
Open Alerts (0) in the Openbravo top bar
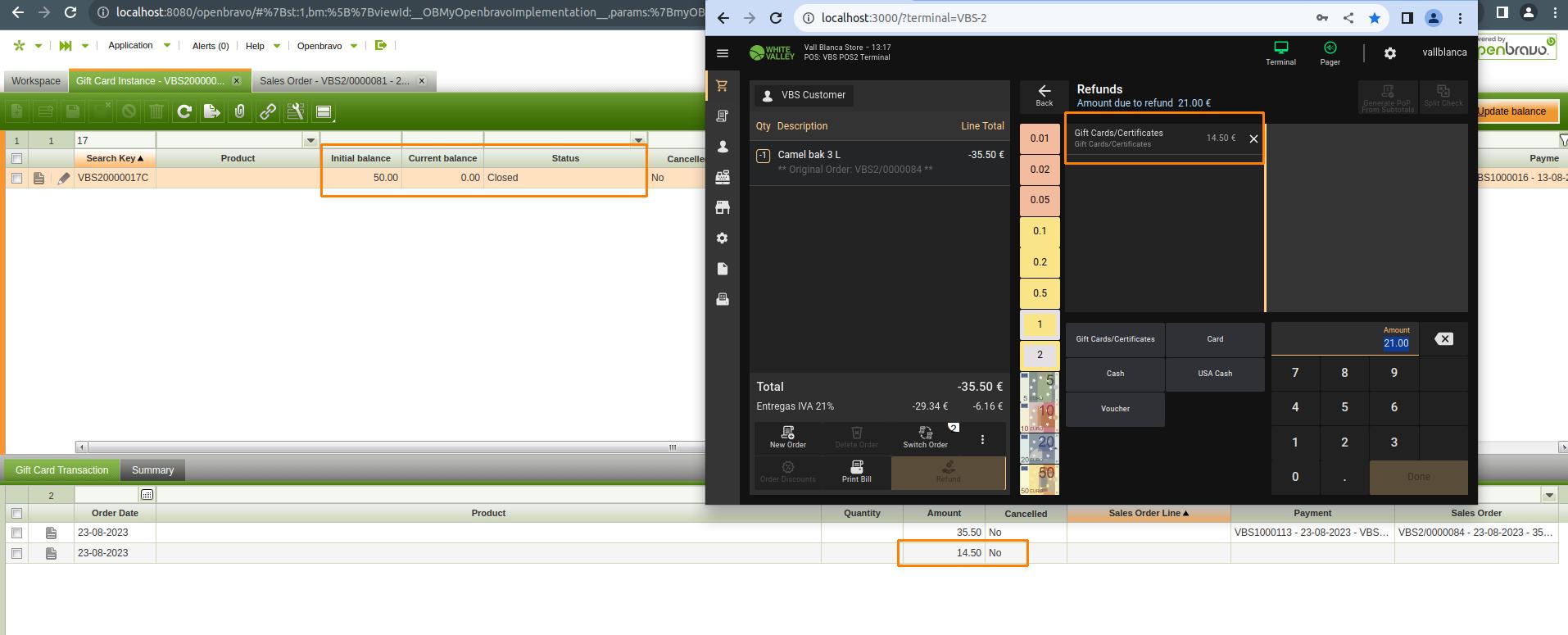[x=211, y=46]
